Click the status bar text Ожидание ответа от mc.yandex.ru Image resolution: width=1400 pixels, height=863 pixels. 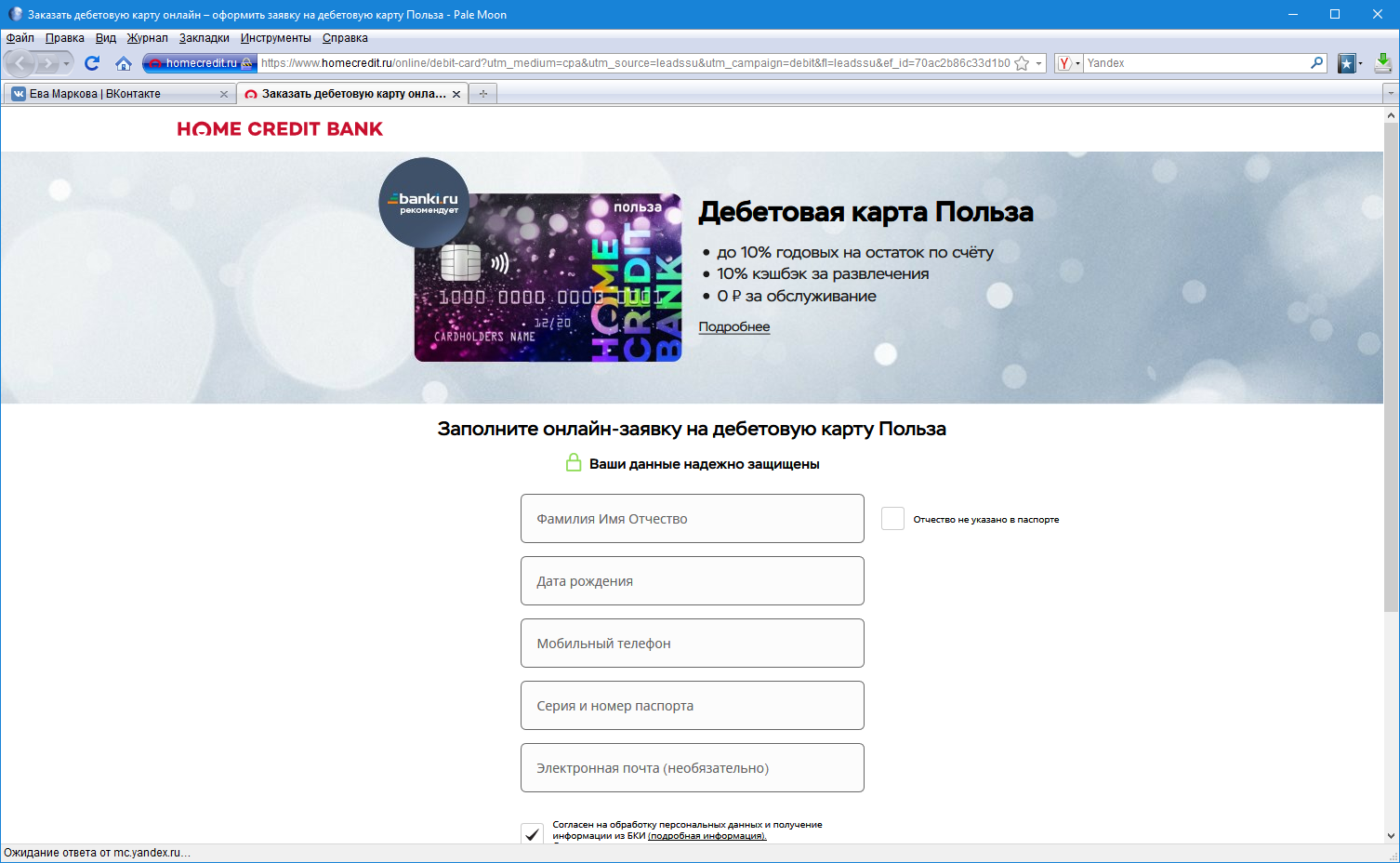coord(97,853)
